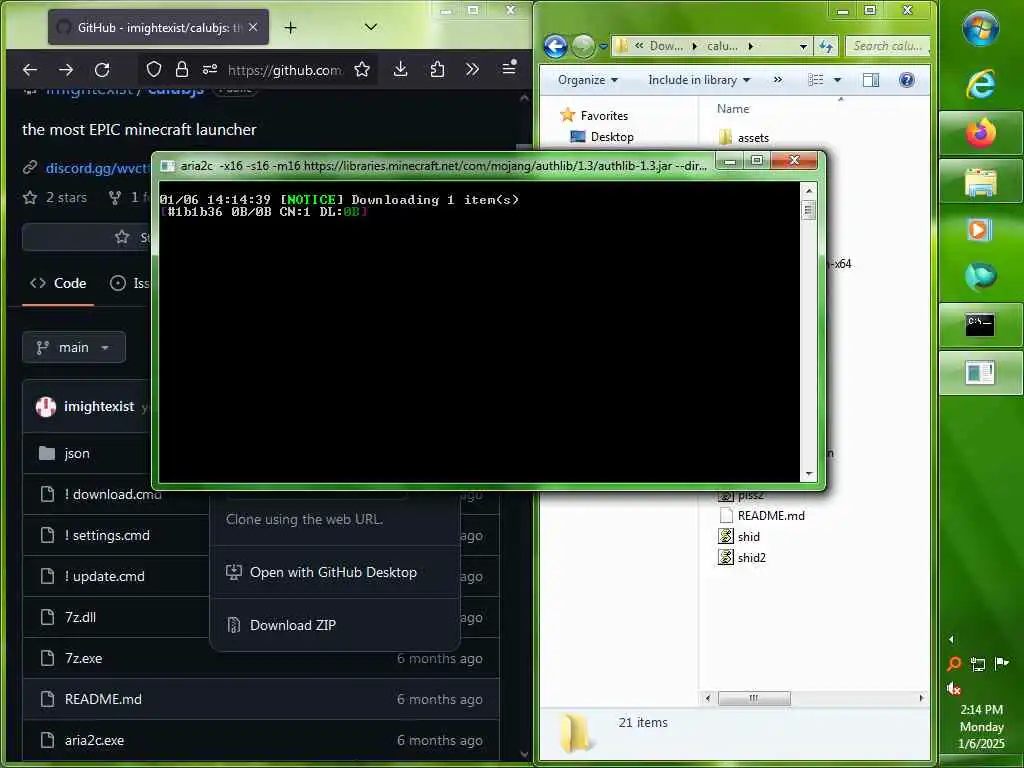The height and width of the screenshot is (768, 1024).
Task: Show more Explorer toolbar commands
Action: (x=777, y=80)
